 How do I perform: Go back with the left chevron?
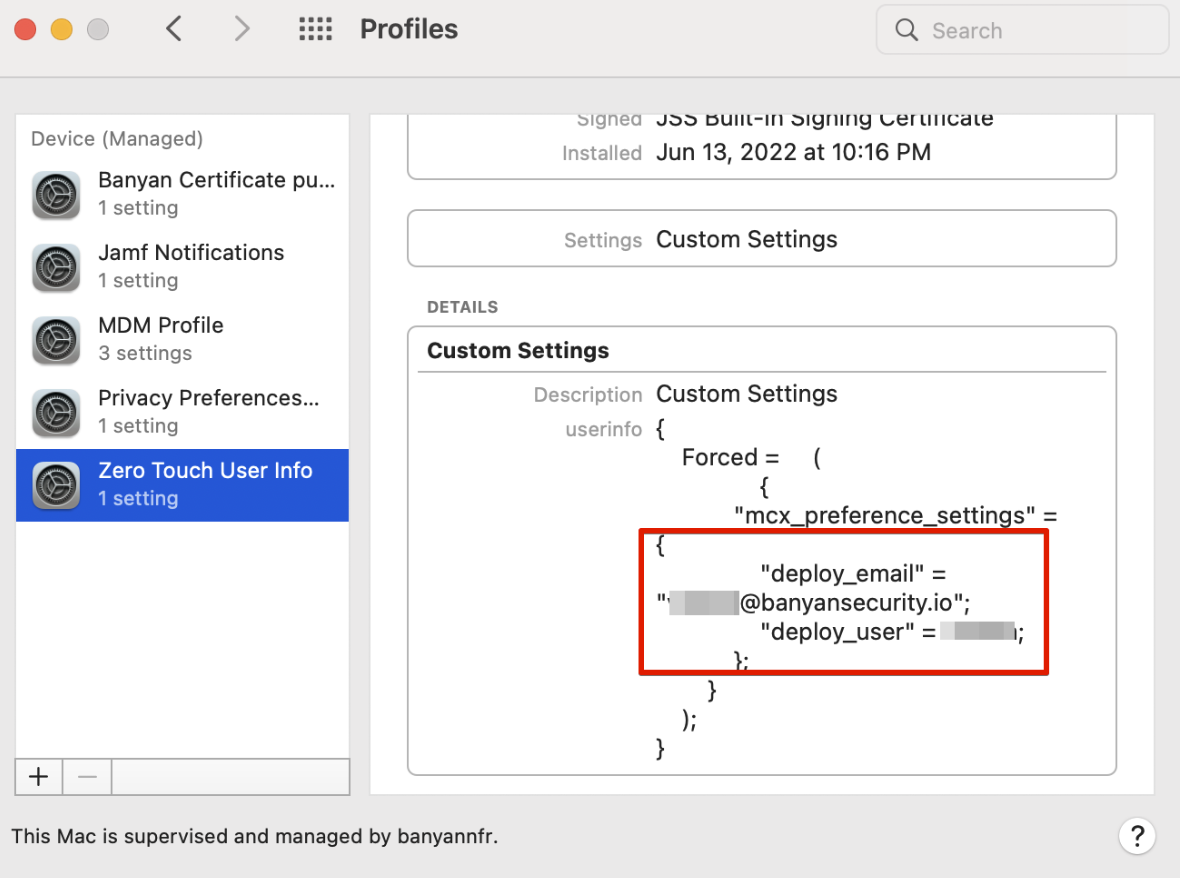[174, 29]
